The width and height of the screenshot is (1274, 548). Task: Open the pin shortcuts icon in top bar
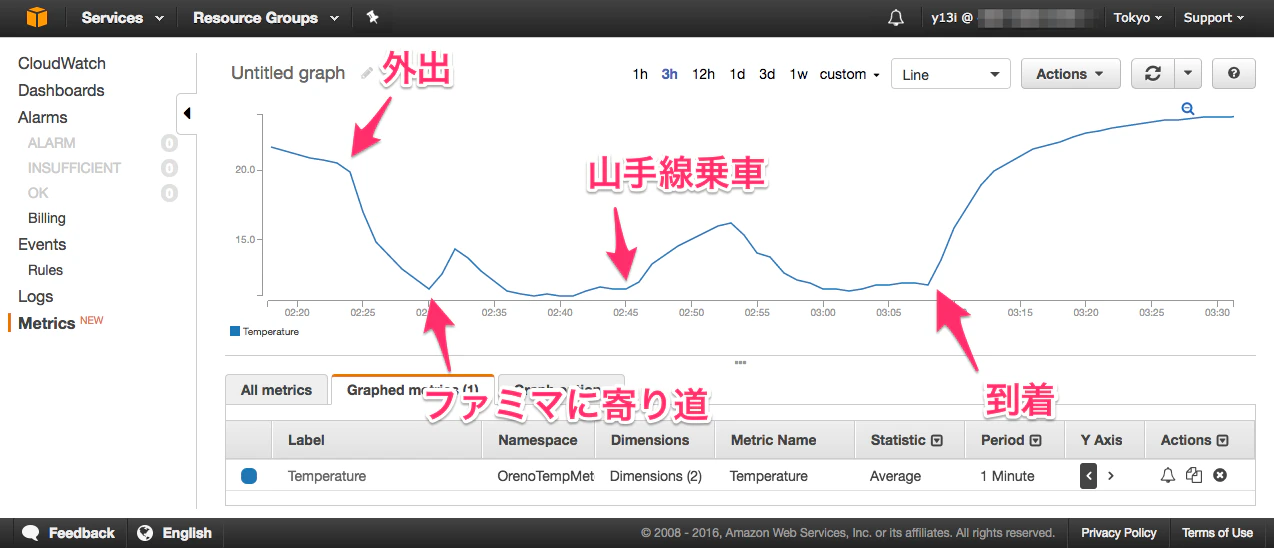pos(372,17)
